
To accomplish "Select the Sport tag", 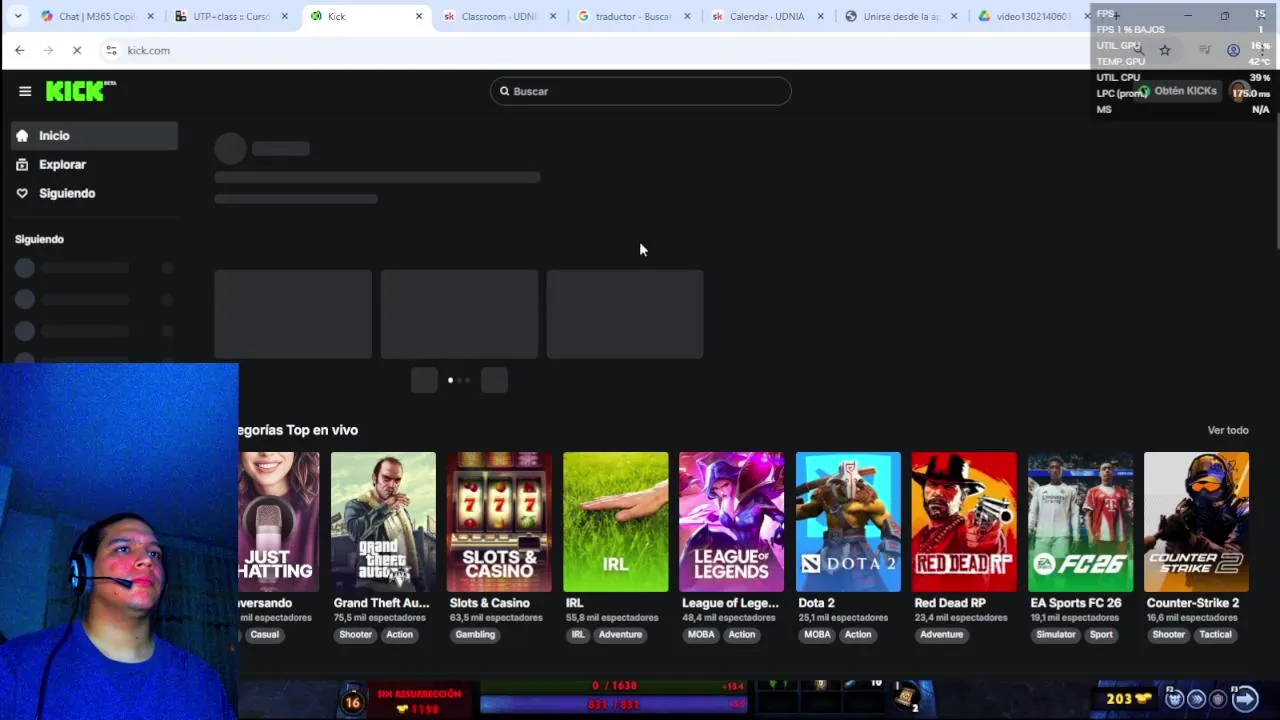I will coord(1101,635).
